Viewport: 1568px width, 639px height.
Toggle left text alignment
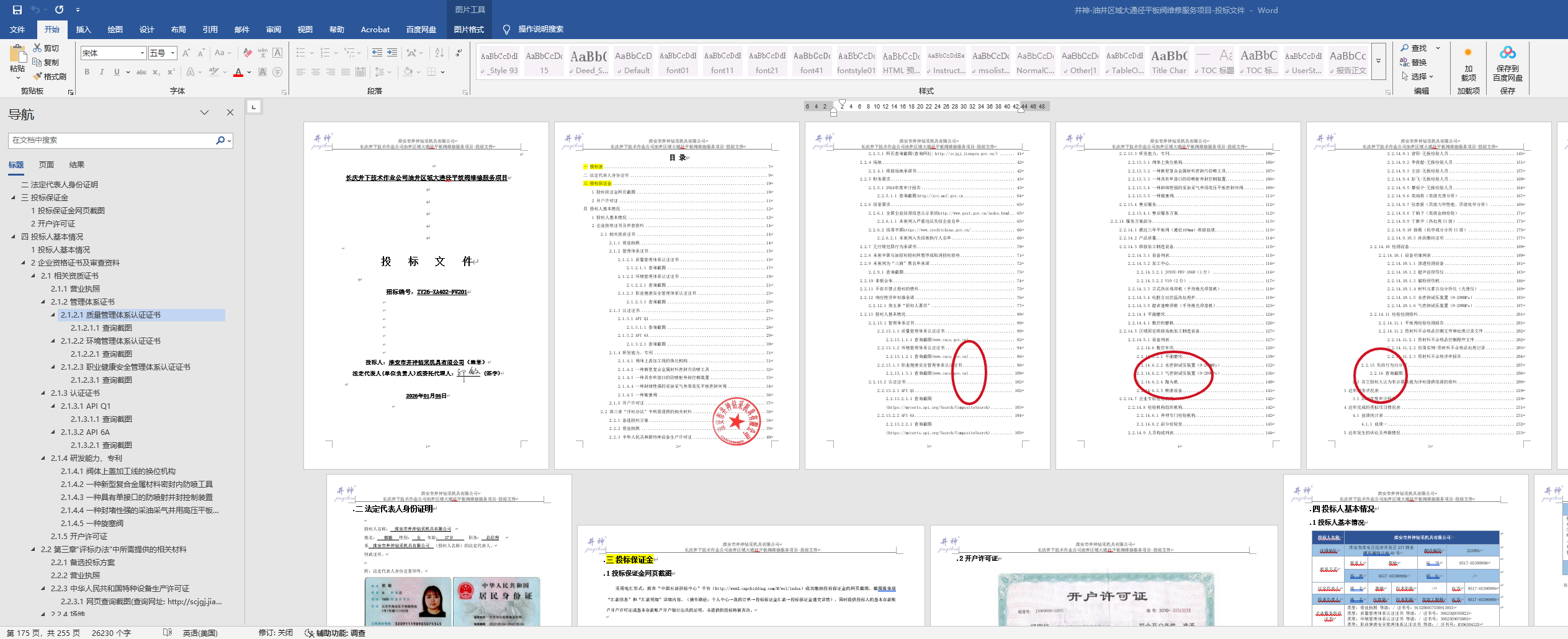coord(301,72)
